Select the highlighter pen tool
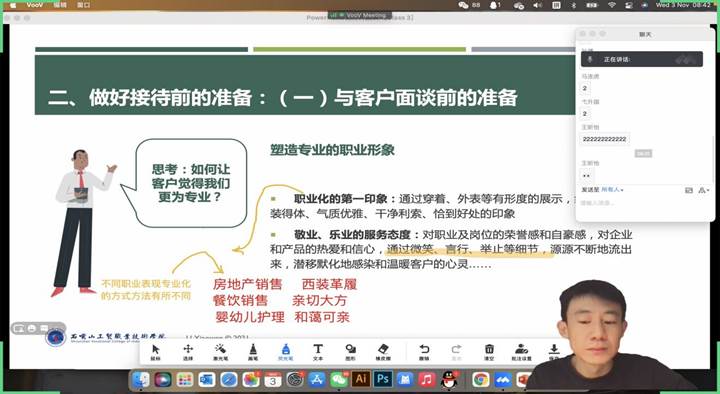 coord(286,352)
